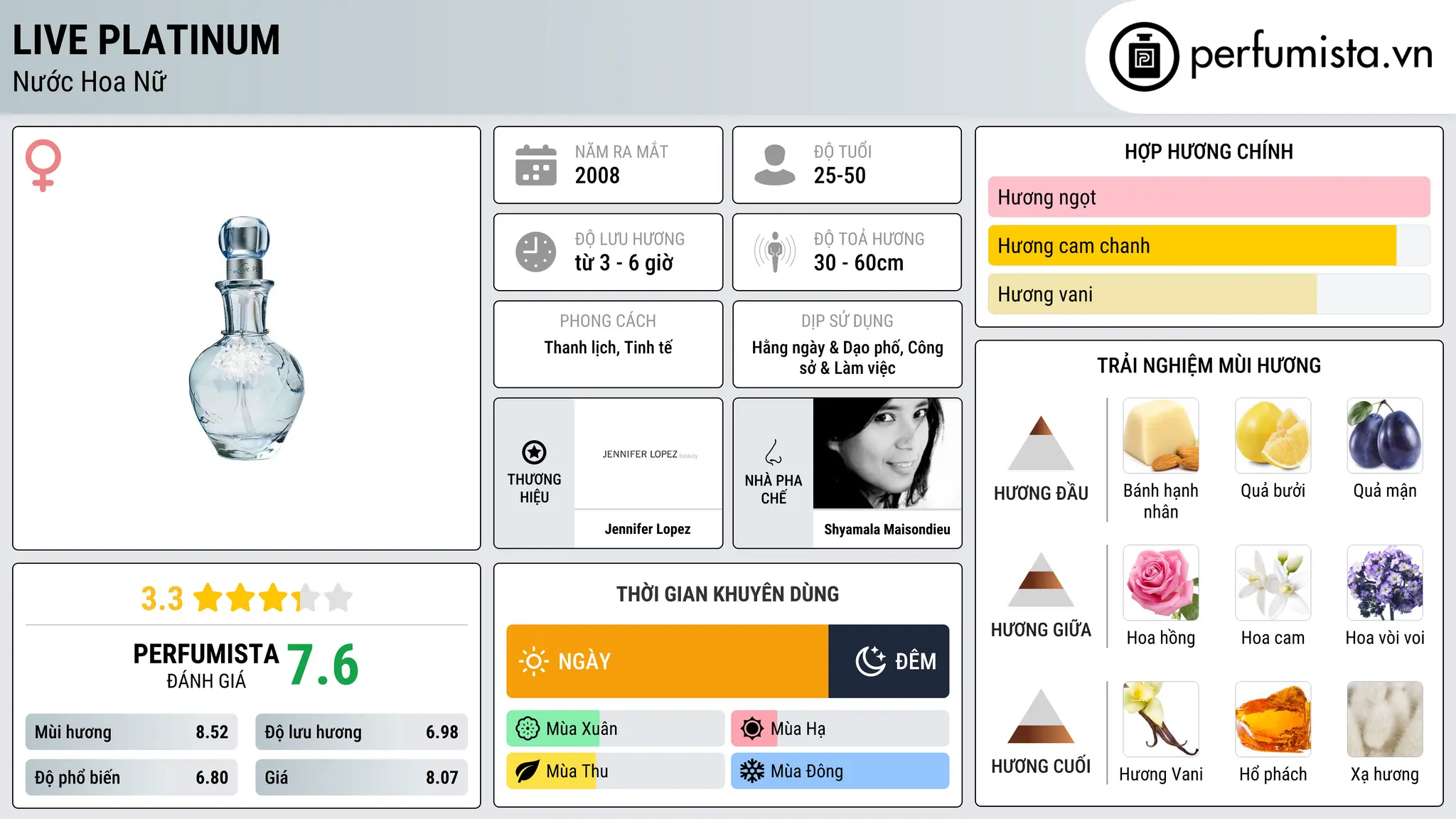
Task: Click the dark Đêm nighttime bar
Action: tap(889, 661)
